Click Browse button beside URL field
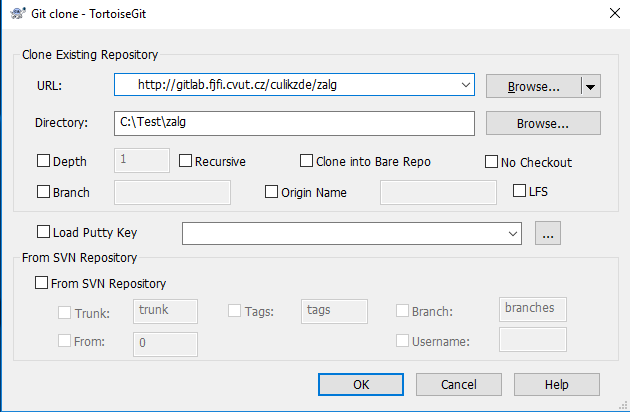Image resolution: width=631 pixels, height=414 pixels. [534, 87]
